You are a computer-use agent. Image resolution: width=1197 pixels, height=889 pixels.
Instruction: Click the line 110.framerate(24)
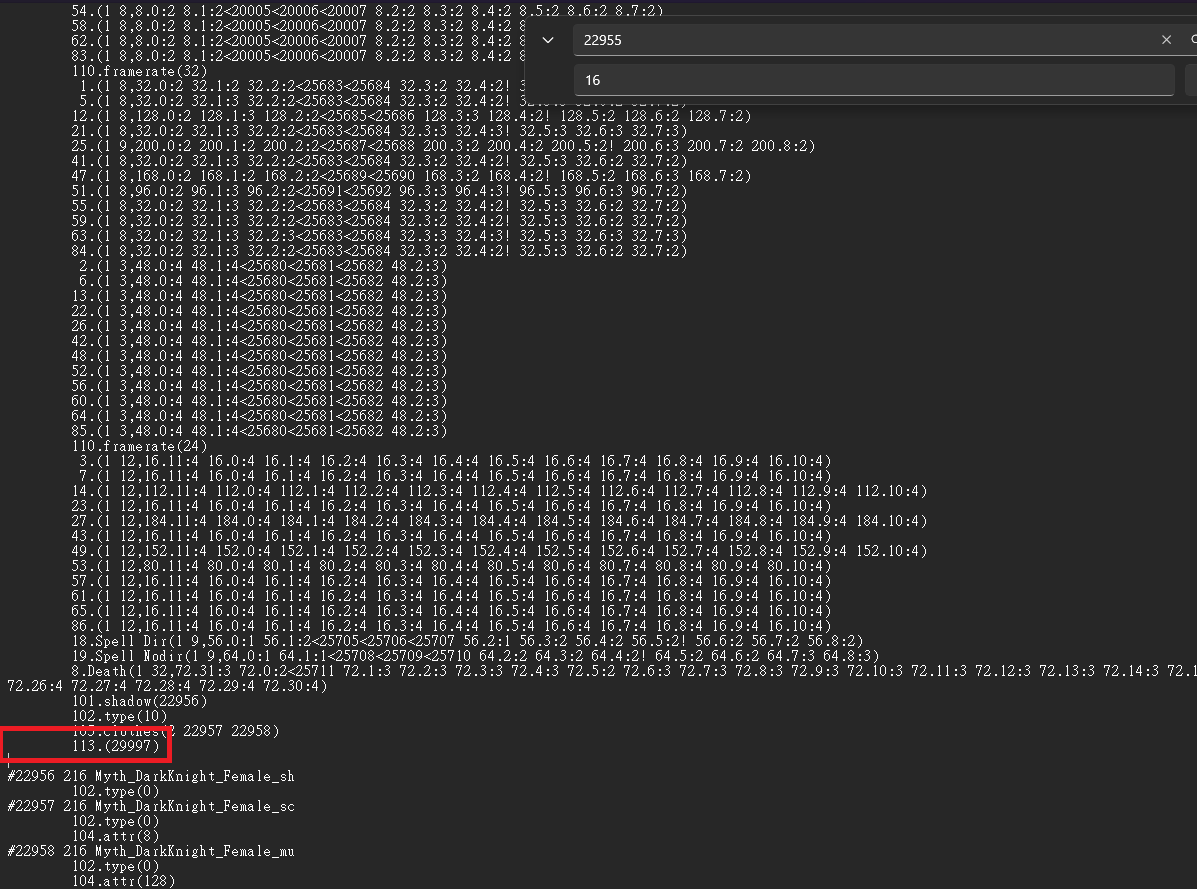tap(140, 446)
